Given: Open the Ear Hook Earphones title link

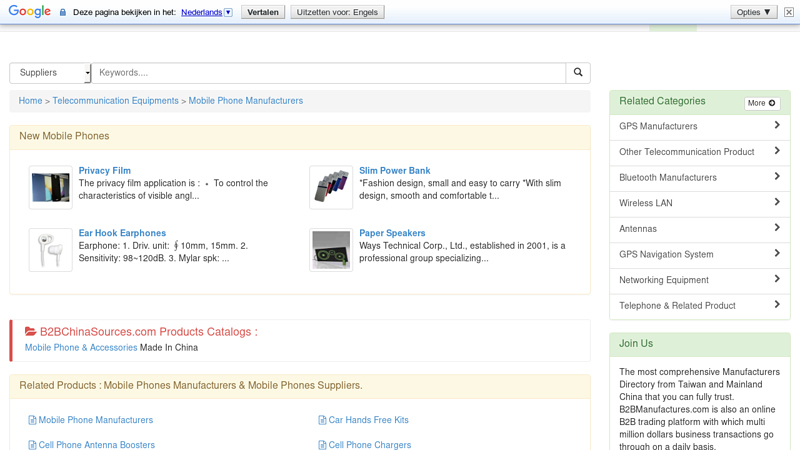Looking at the screenshot, I should pyautogui.click(x=122, y=233).
